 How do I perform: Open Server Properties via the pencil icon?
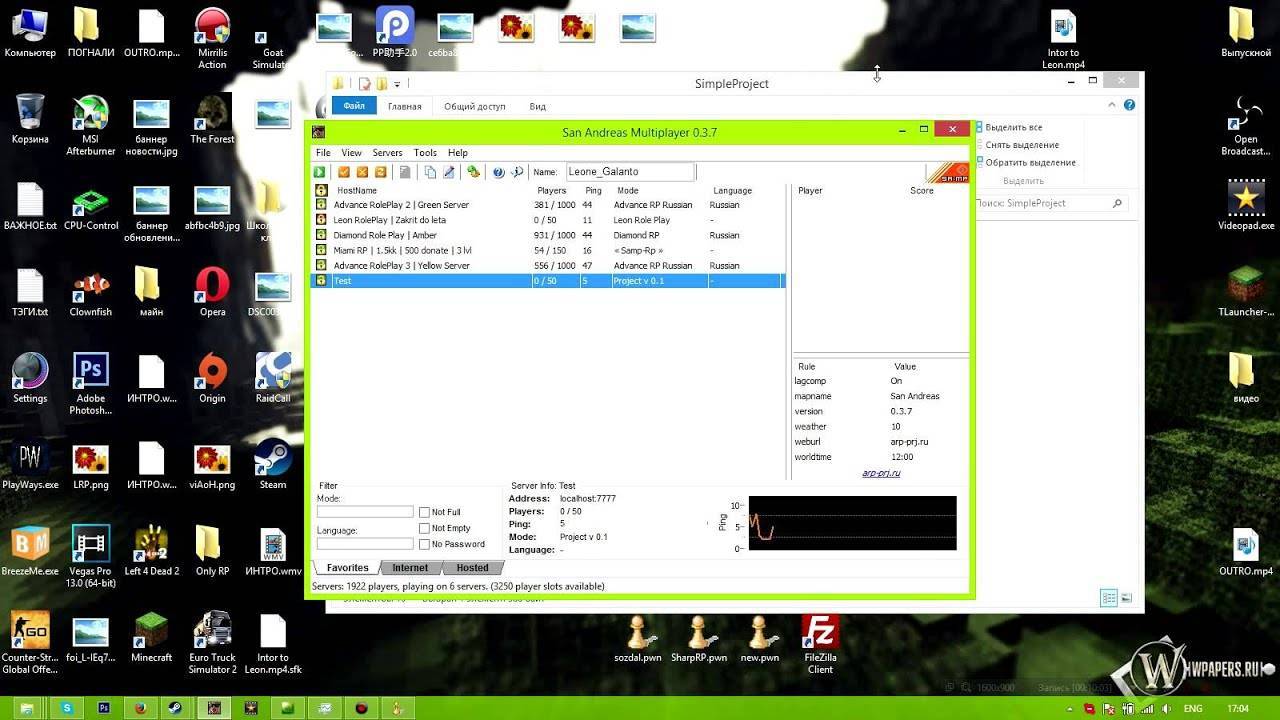449,172
